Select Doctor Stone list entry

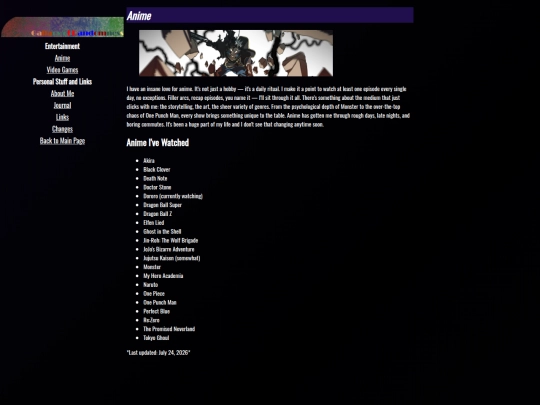click(x=157, y=187)
